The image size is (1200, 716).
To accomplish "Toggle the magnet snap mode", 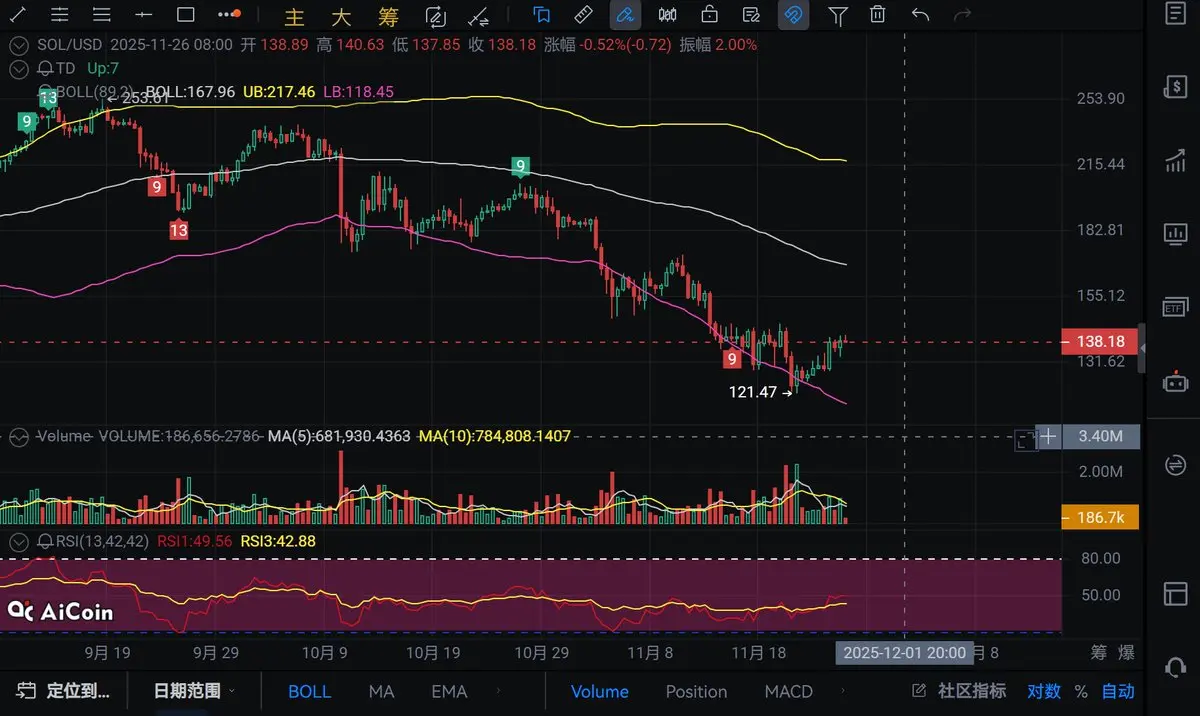I will coord(793,15).
